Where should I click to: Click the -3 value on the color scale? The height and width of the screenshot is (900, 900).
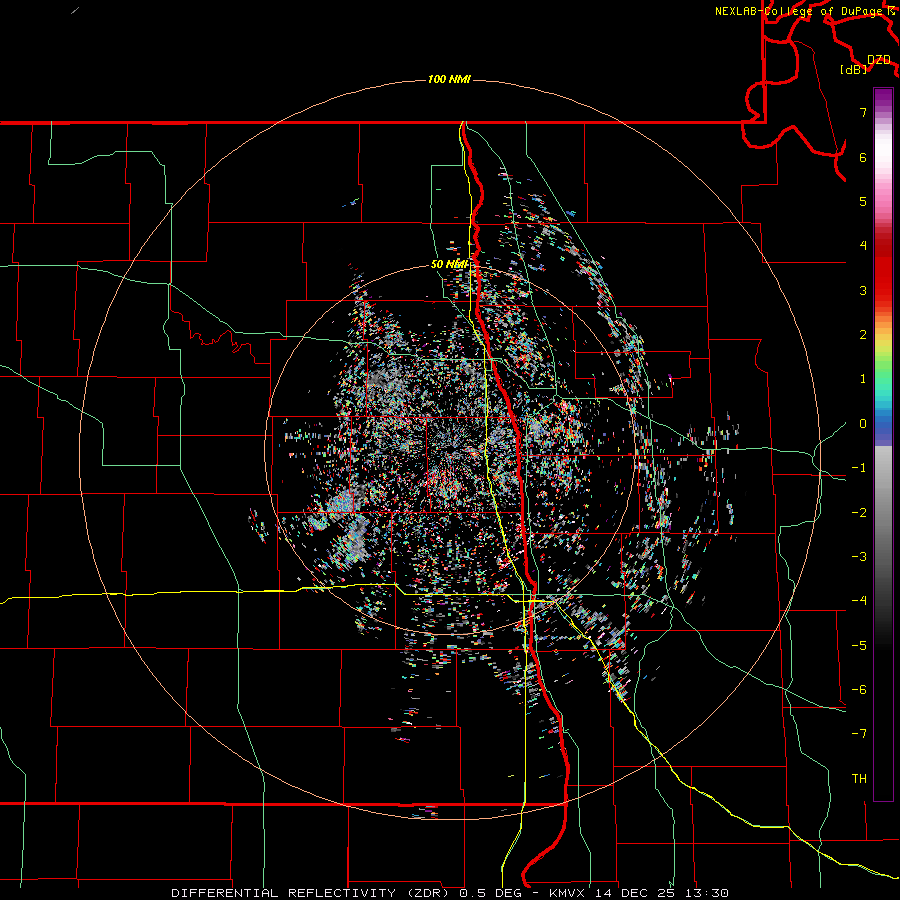[x=859, y=557]
